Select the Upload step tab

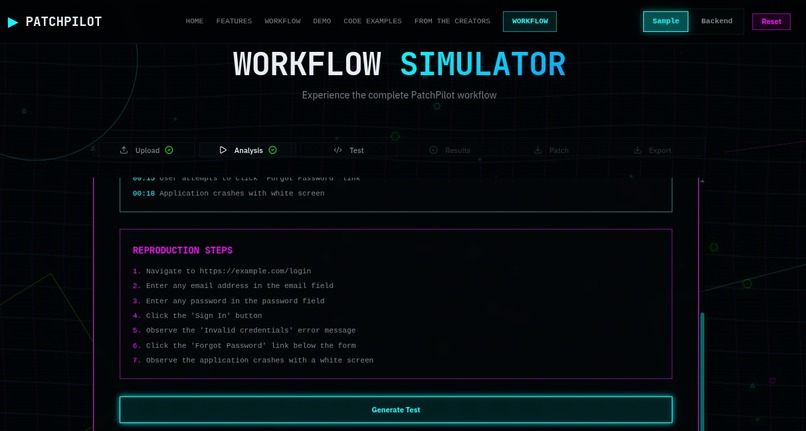[147, 150]
